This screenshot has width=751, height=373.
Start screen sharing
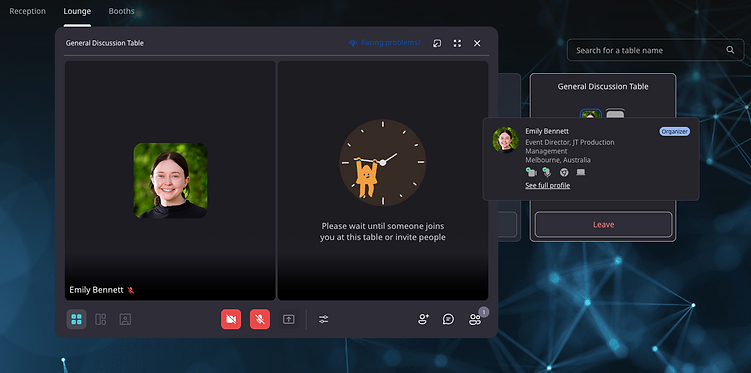click(288, 319)
